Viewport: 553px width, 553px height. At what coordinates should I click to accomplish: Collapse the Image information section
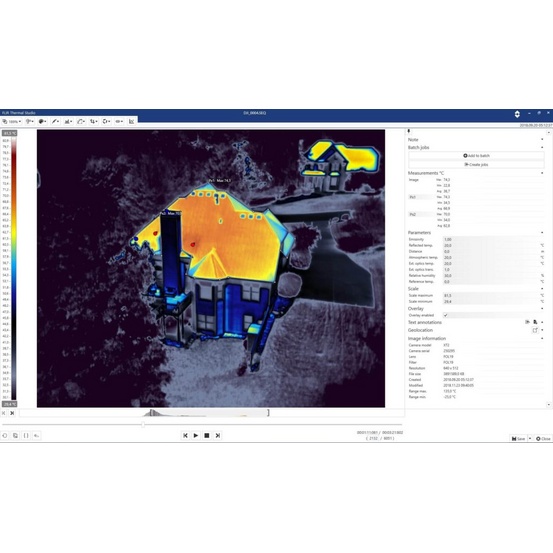point(542,339)
